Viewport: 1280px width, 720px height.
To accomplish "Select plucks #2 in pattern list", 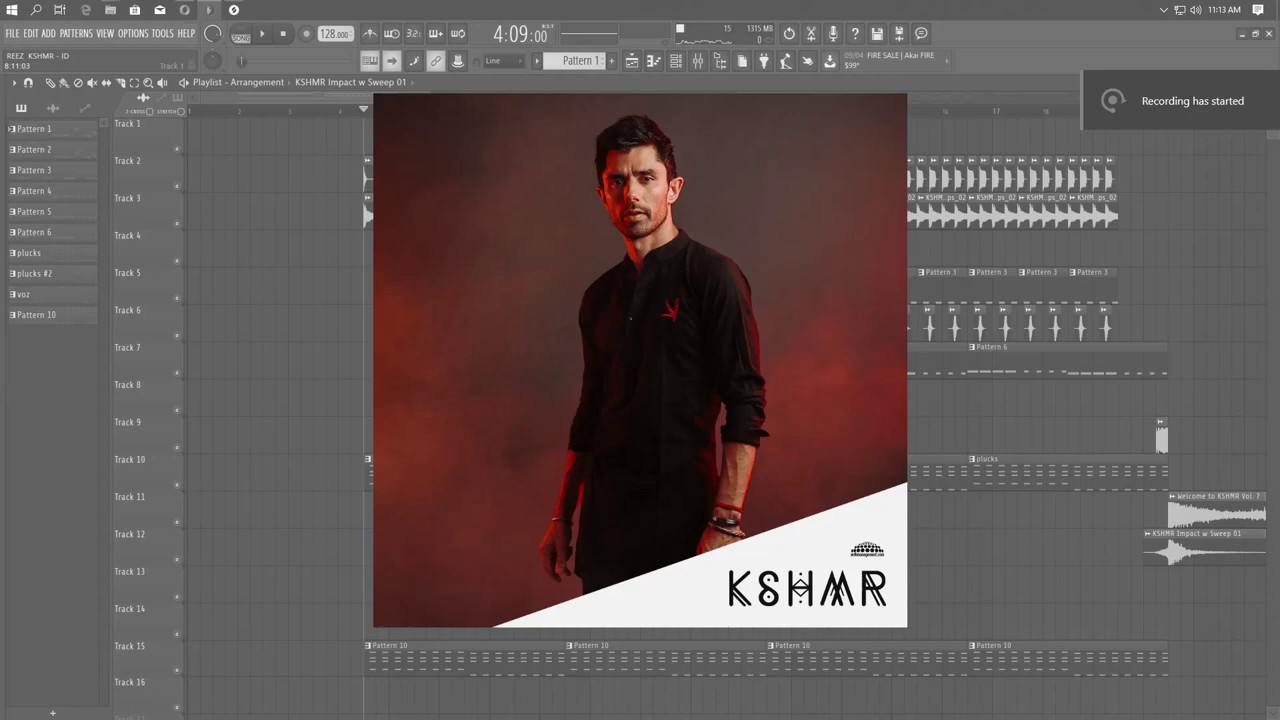I will pyautogui.click(x=53, y=273).
